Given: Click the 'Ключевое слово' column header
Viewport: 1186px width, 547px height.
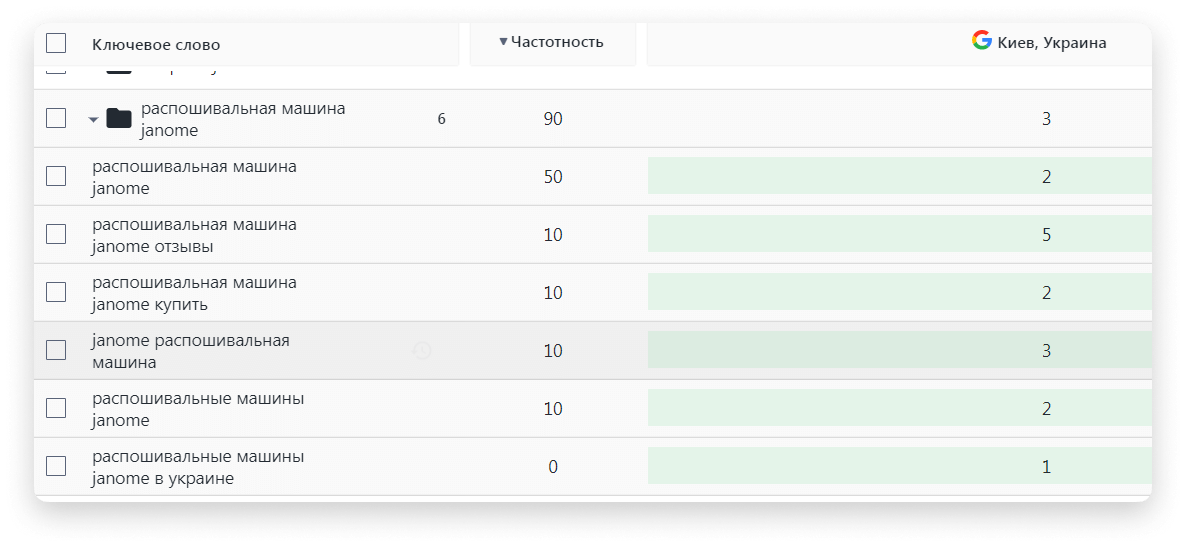Looking at the screenshot, I should click(156, 45).
